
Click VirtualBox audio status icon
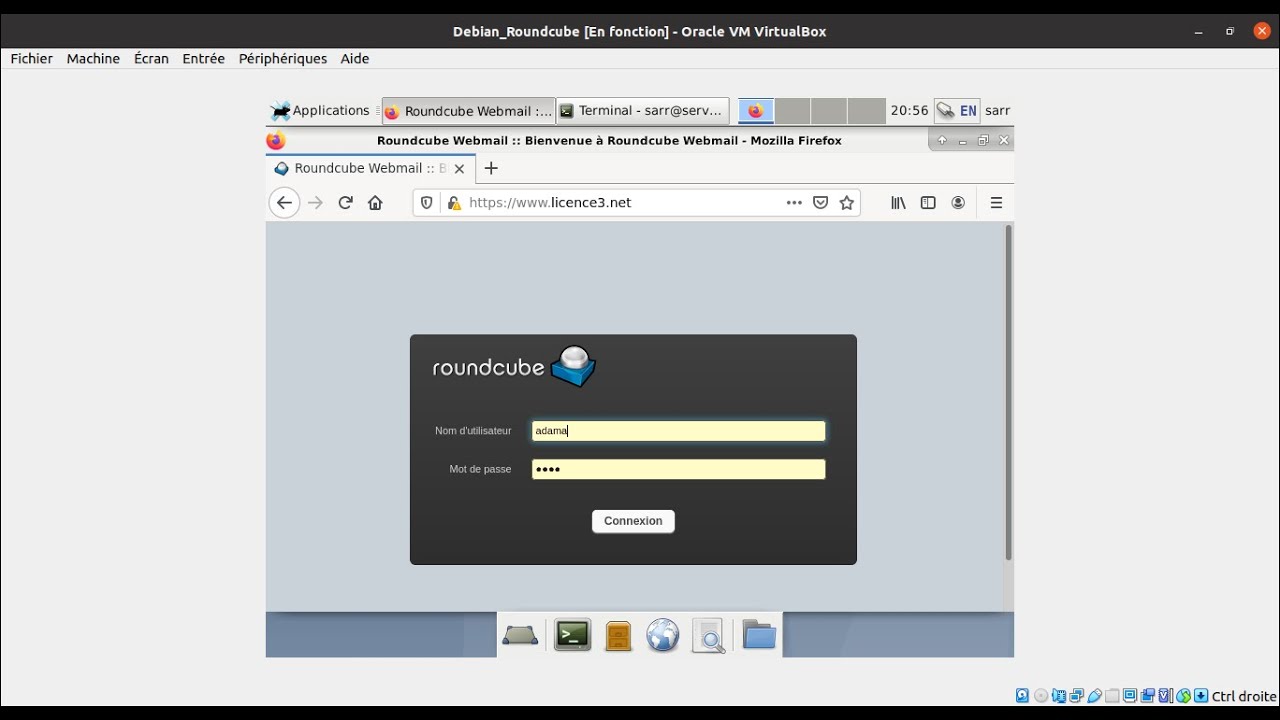tap(1059, 696)
